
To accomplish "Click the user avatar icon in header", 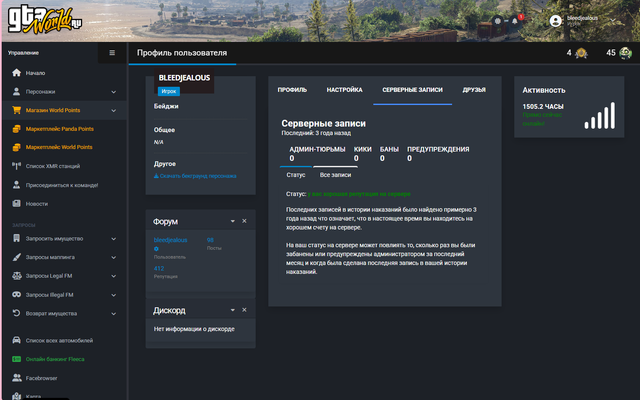I will 556,21.
